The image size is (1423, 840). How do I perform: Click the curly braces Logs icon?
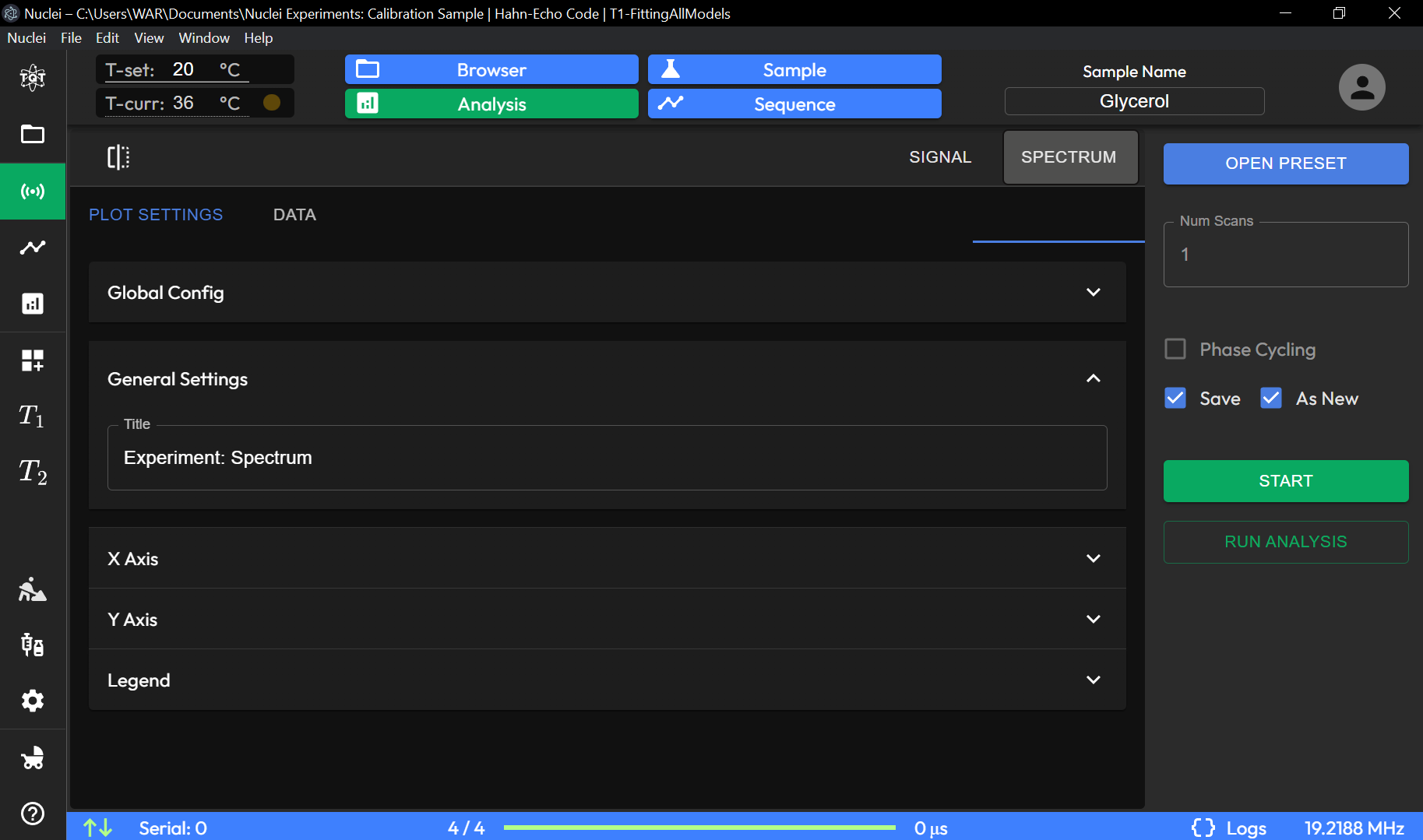click(x=1203, y=828)
